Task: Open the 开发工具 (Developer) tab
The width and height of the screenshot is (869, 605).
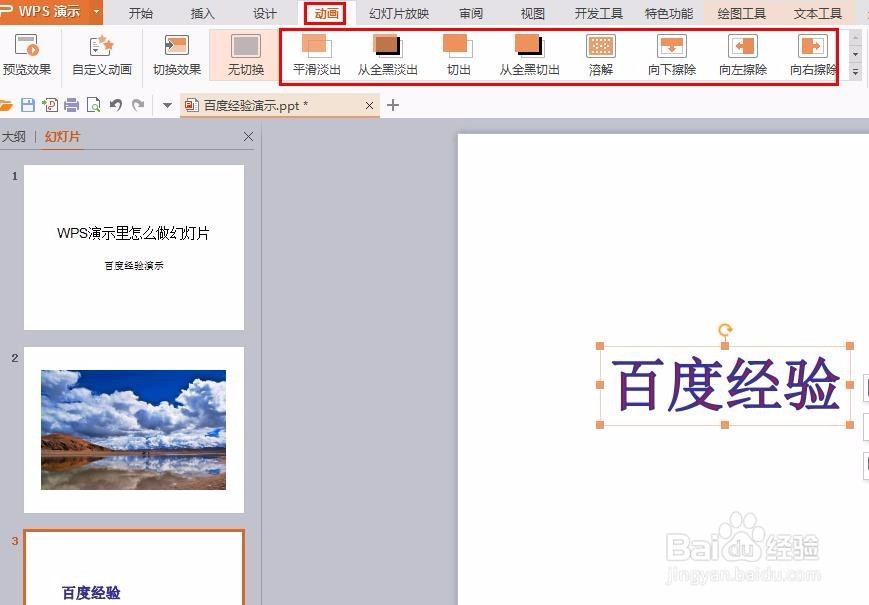Action: pyautogui.click(x=599, y=13)
